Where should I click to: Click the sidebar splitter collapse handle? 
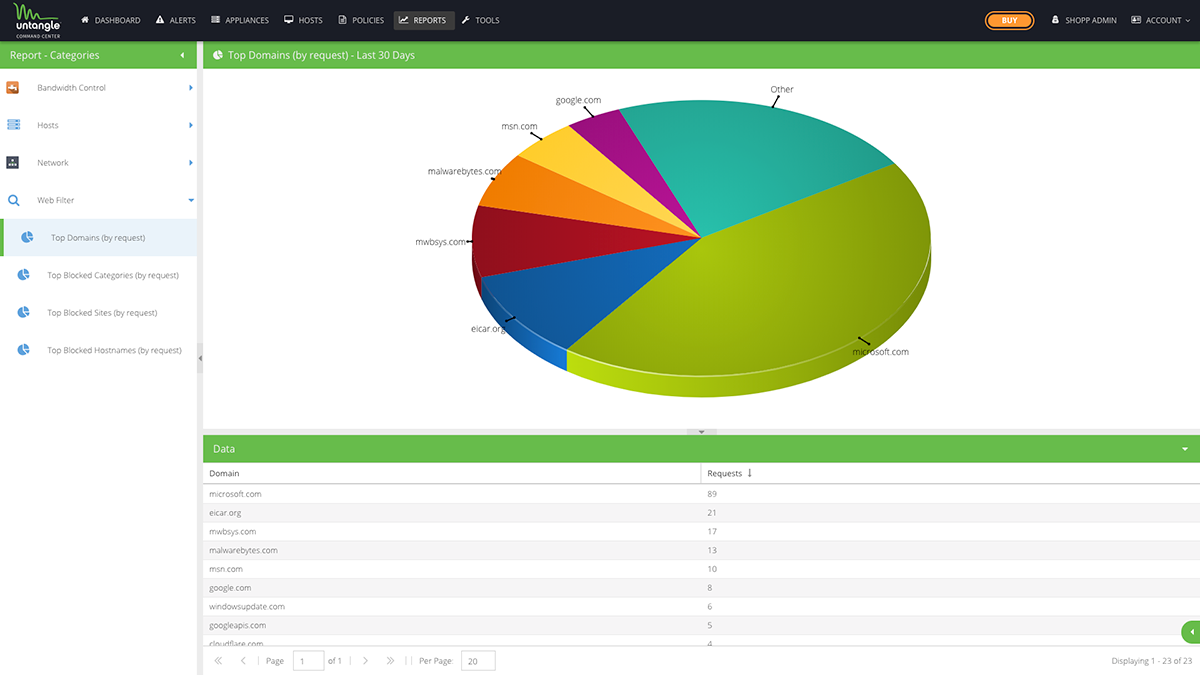(x=200, y=357)
